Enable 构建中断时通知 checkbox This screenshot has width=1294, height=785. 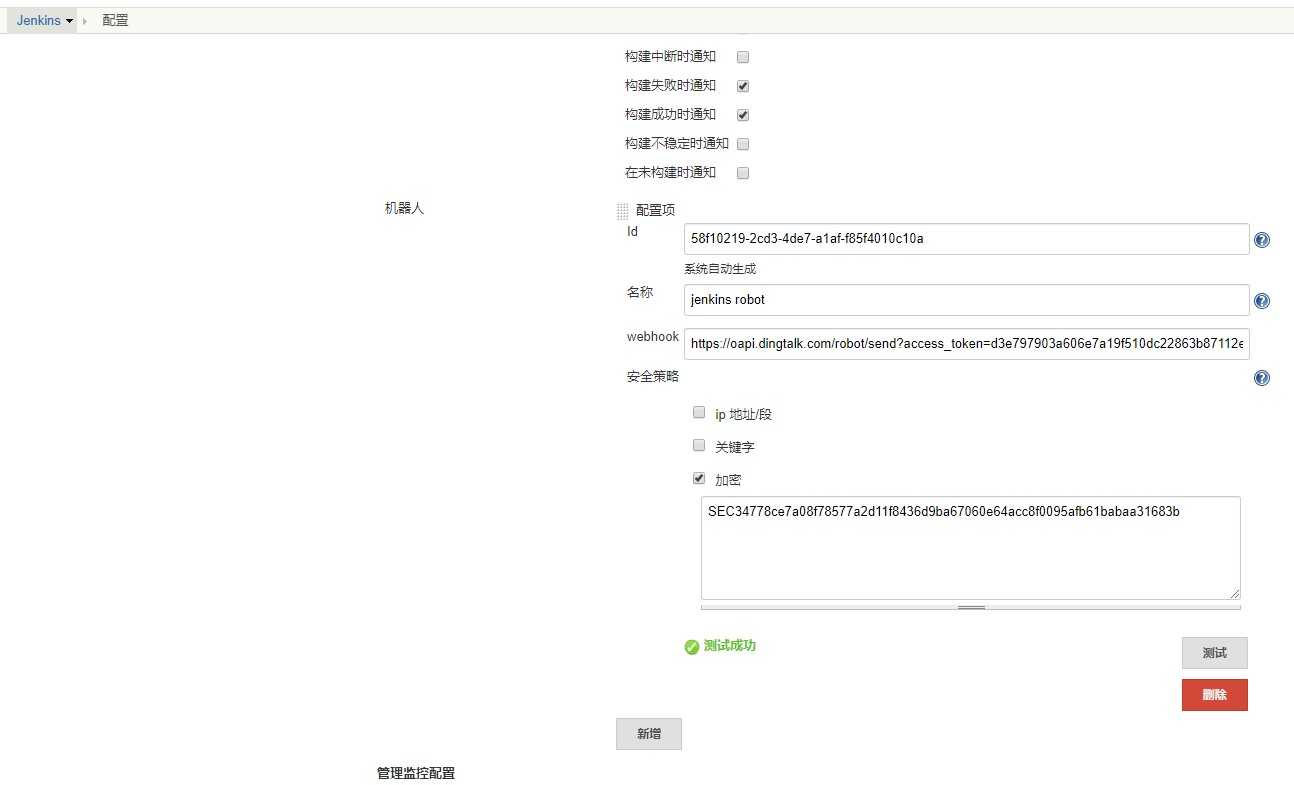click(743, 57)
